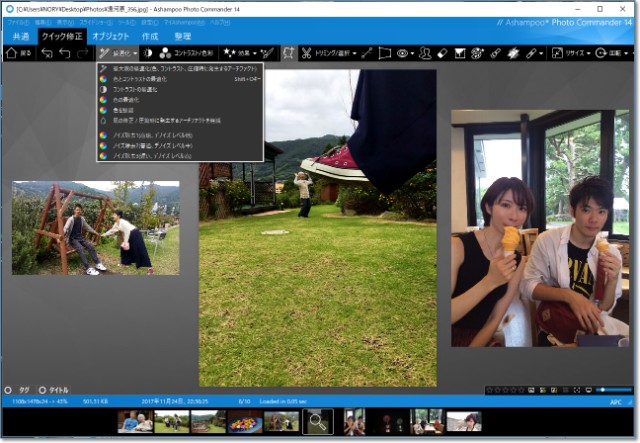This screenshot has width=640, height=443.
Task: Click the Home (戻る) icon in toolbar
Action: click(x=17, y=53)
